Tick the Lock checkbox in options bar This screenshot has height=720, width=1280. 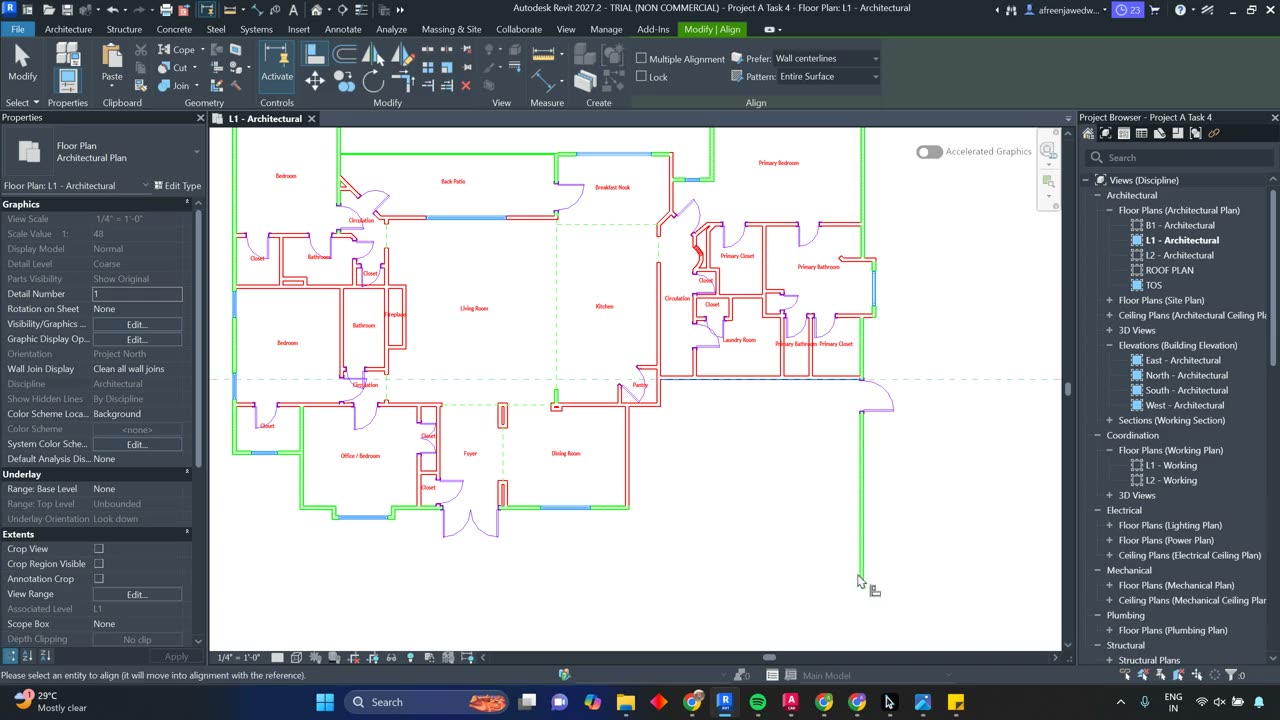pos(642,77)
